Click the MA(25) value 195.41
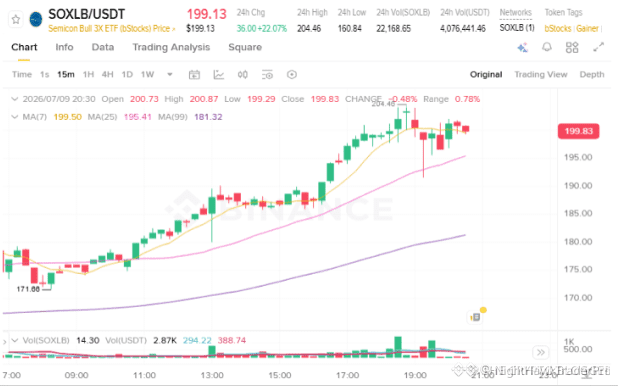 click(x=138, y=117)
